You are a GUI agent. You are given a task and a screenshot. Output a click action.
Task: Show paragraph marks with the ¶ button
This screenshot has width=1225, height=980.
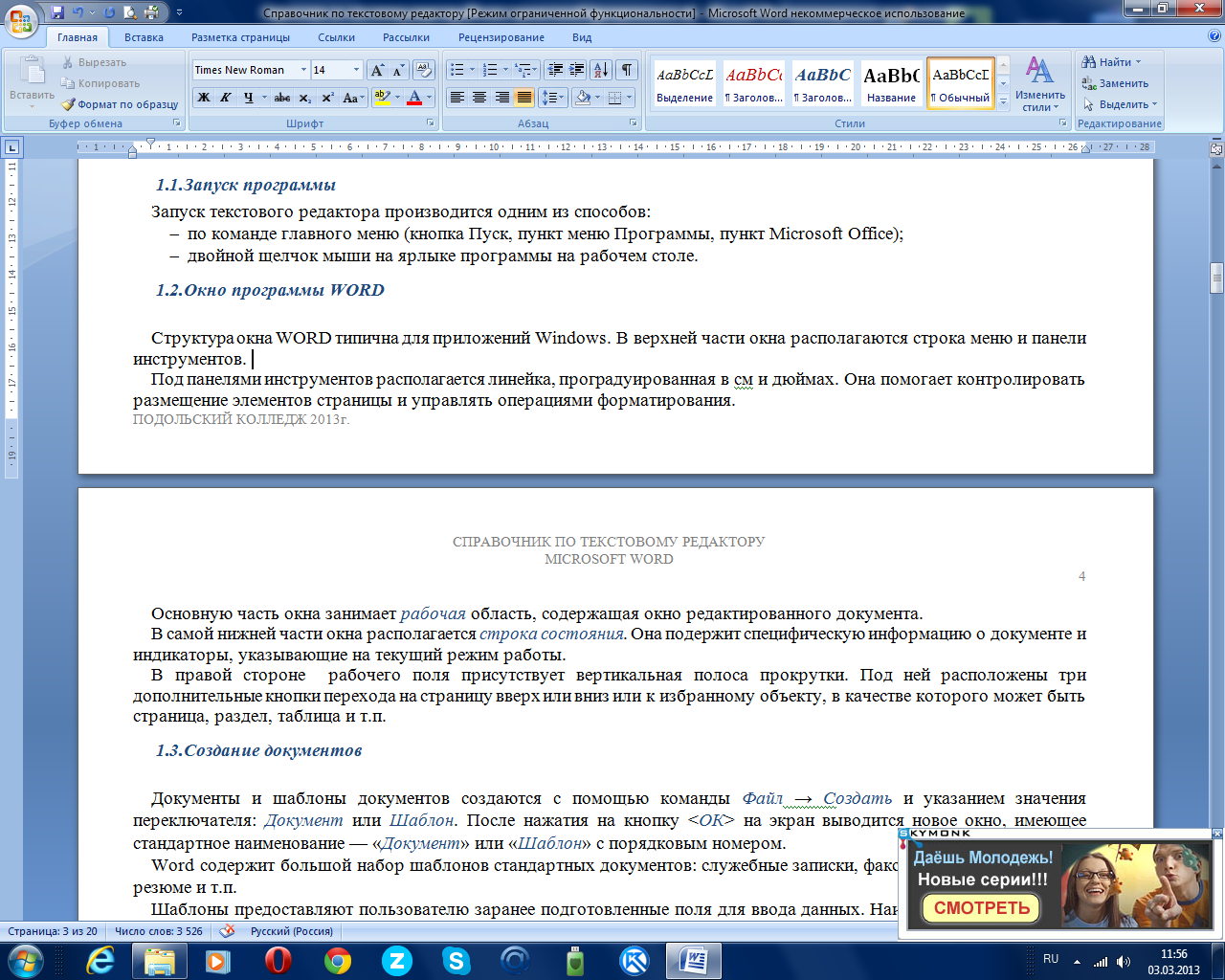(x=627, y=70)
